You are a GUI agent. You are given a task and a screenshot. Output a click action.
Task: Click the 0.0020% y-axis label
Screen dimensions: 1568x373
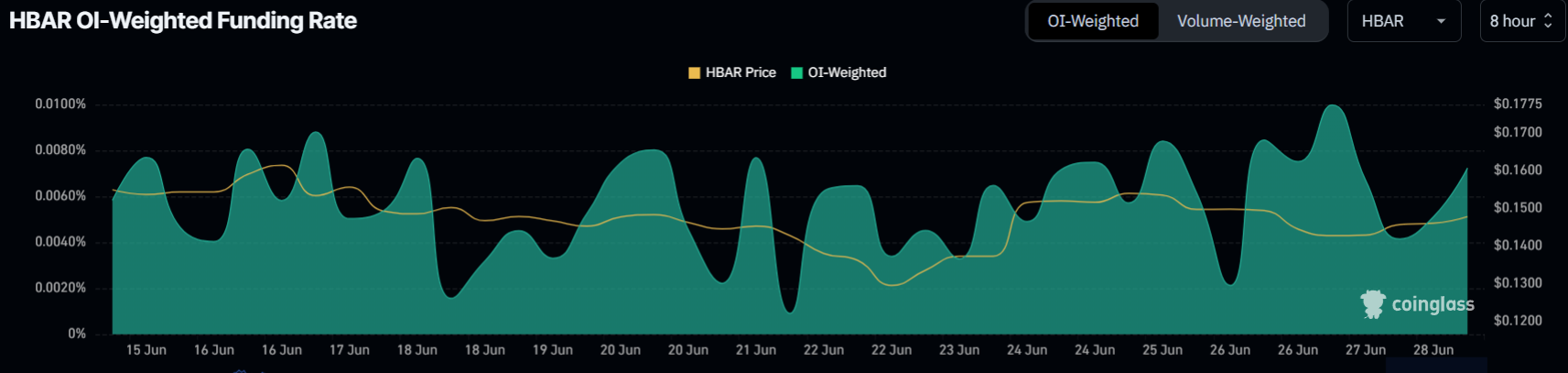60,288
